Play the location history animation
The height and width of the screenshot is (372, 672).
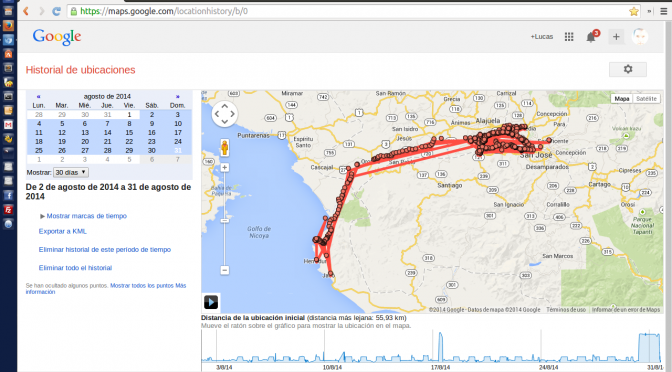tap(211, 302)
